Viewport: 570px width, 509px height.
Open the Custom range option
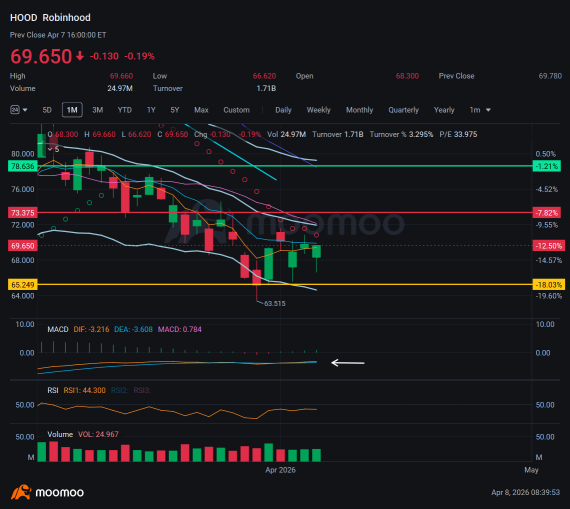(236, 110)
